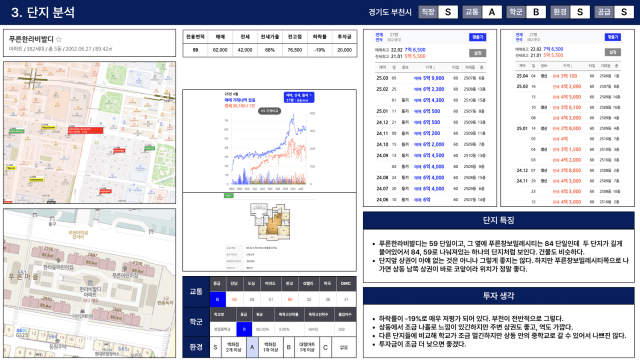640x360 pixels.
Task: Sort by the 가격 column header in the left list
Action: click(x=429, y=67)
